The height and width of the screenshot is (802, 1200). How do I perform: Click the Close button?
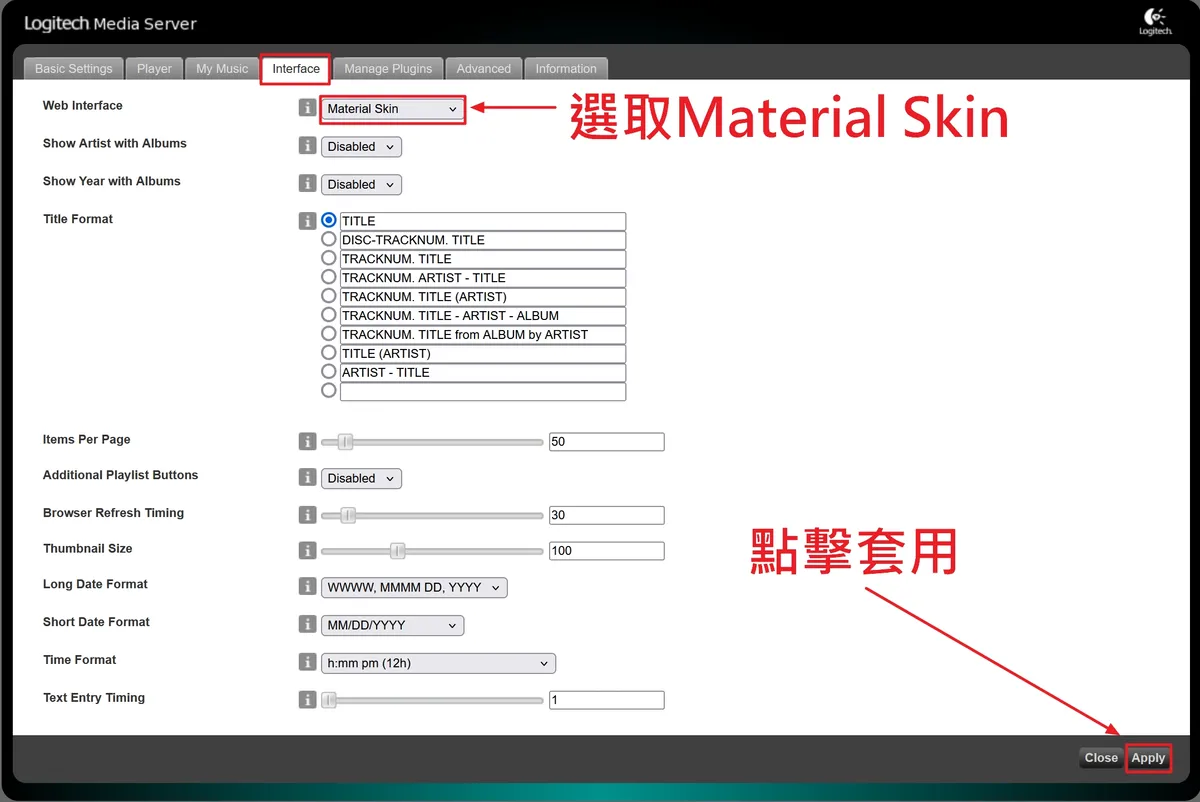tap(1101, 758)
